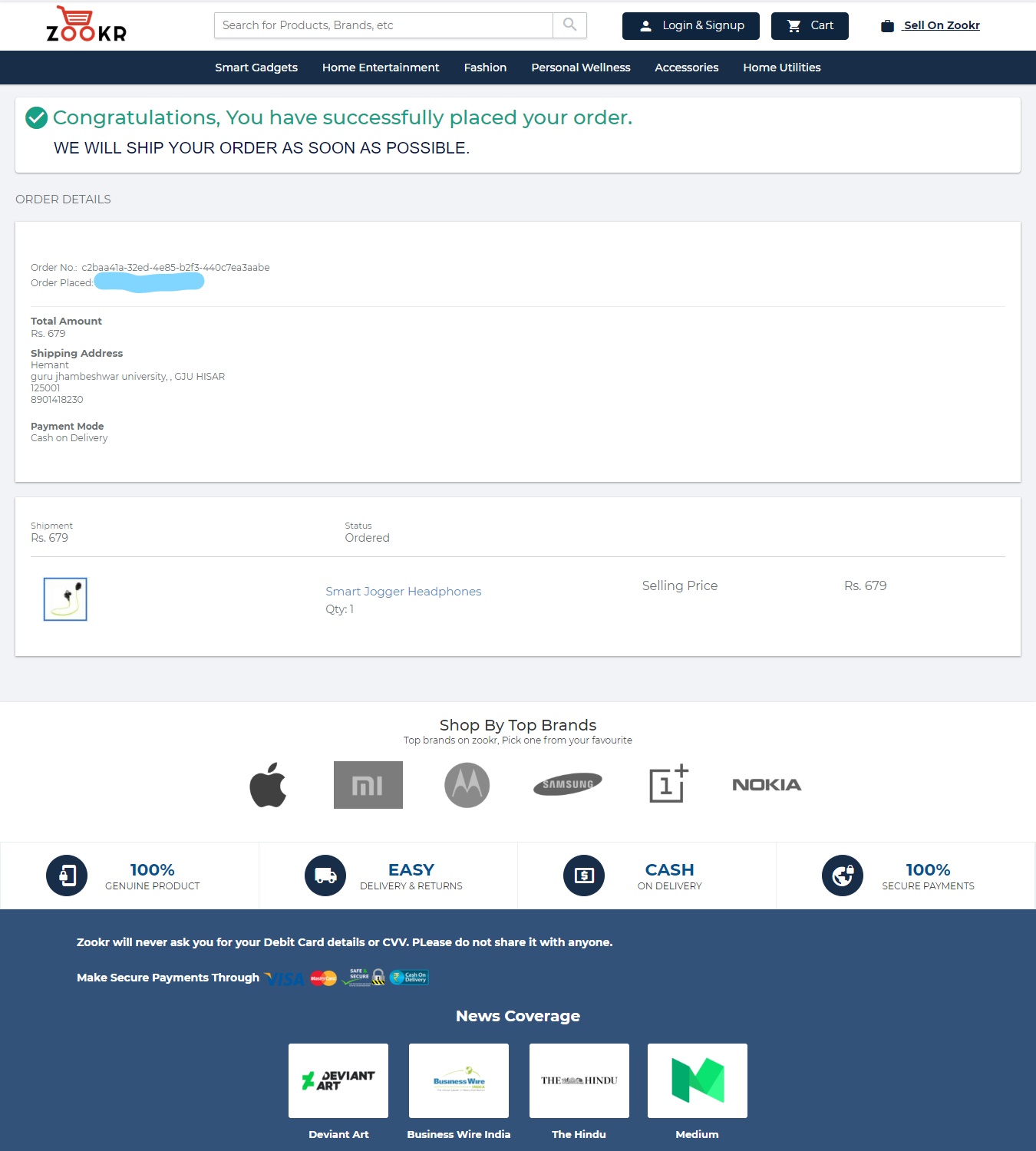This screenshot has width=1036, height=1151.
Task: Pick the OnePlus brand logo
Action: point(668,784)
